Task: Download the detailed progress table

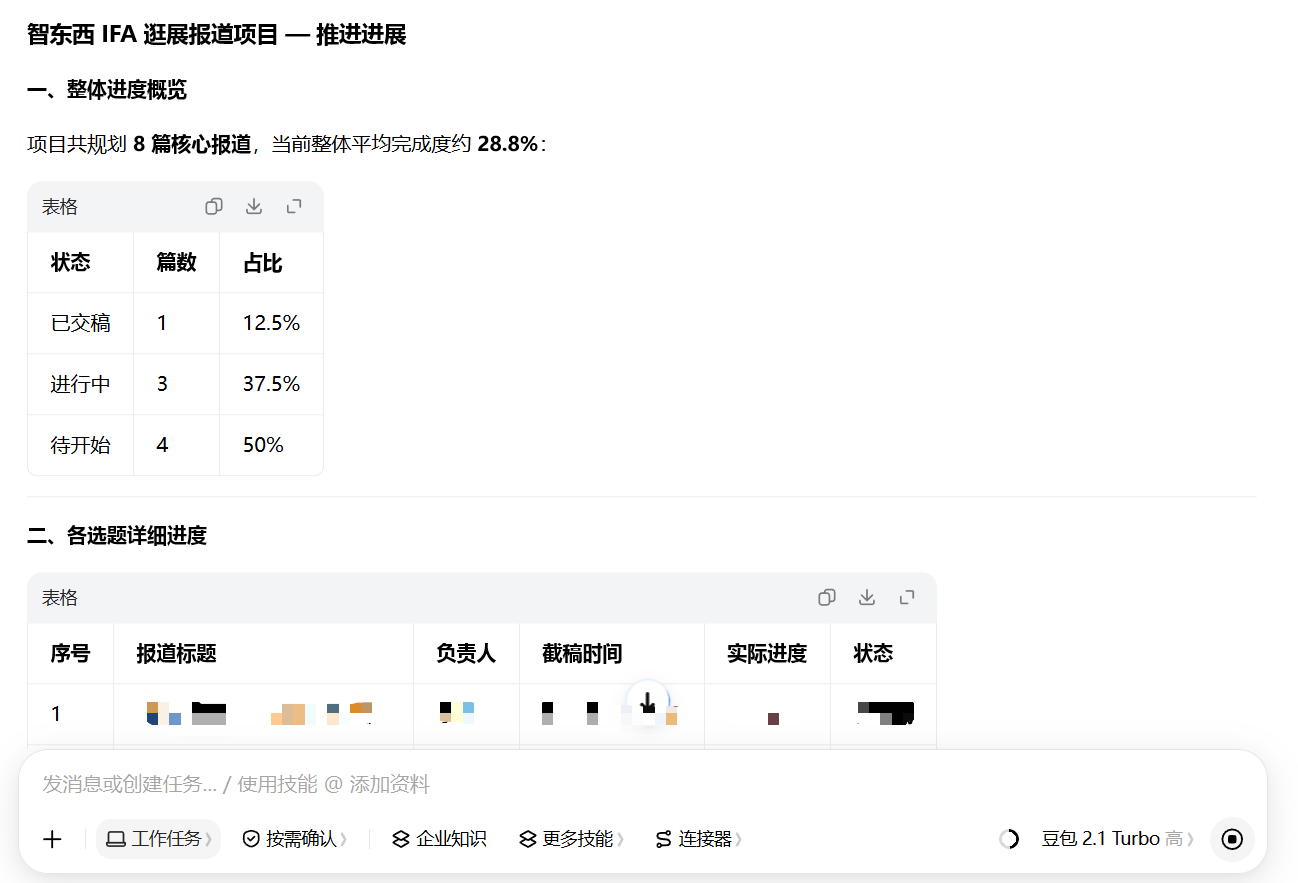Action: tap(867, 597)
